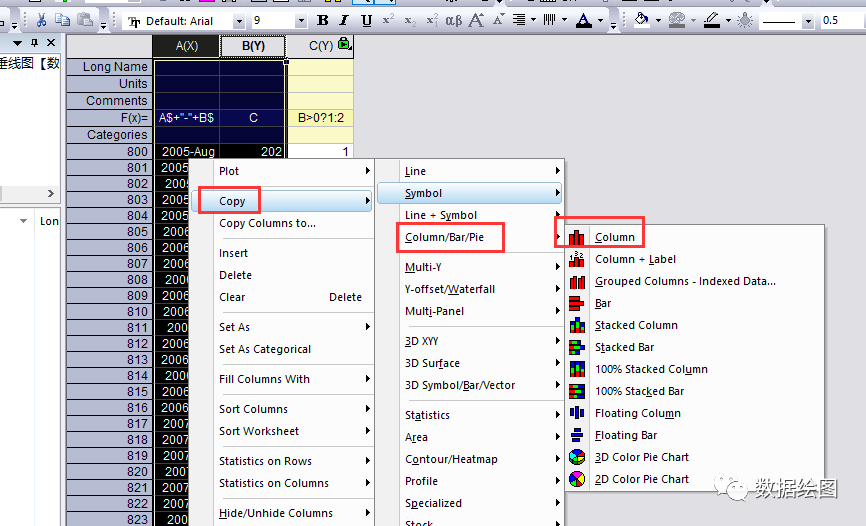This screenshot has width=866, height=526.
Task: Open the Default: Arial font dropdown
Action: click(x=238, y=21)
